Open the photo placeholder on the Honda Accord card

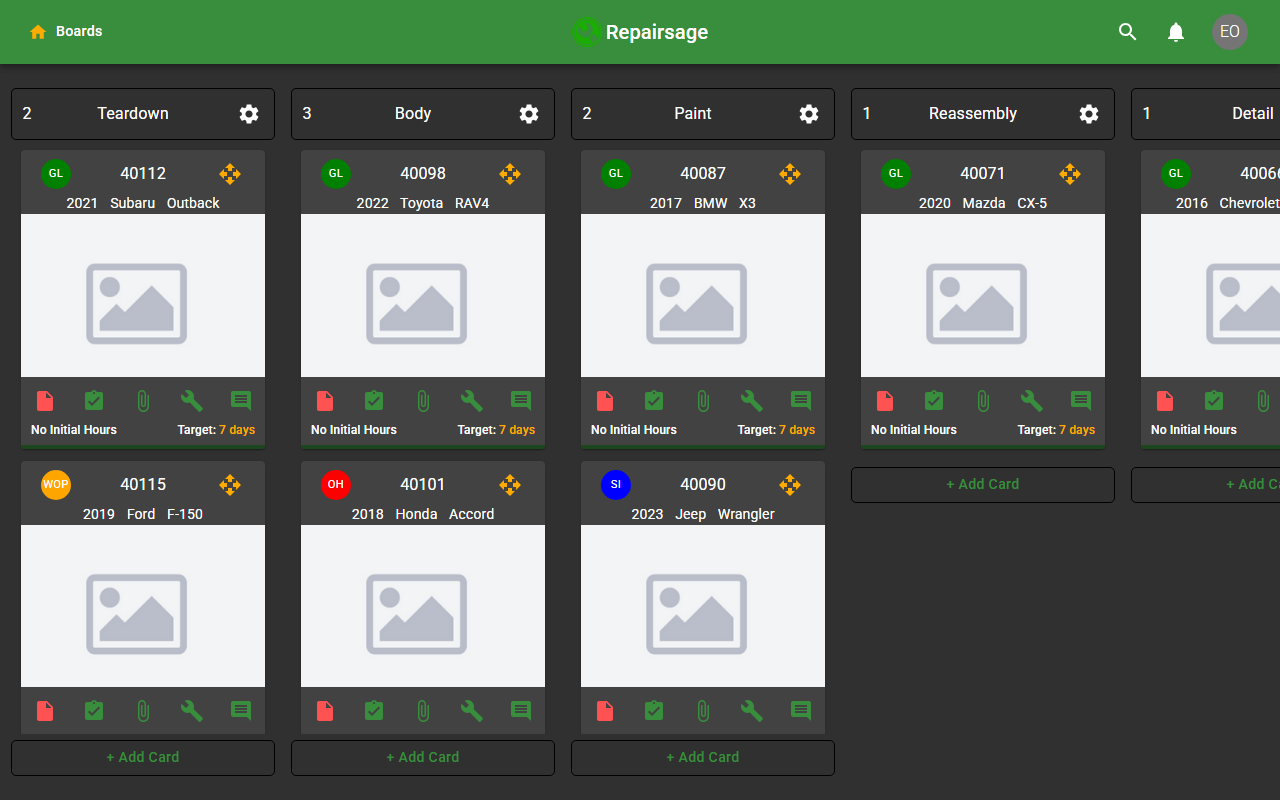tap(423, 607)
